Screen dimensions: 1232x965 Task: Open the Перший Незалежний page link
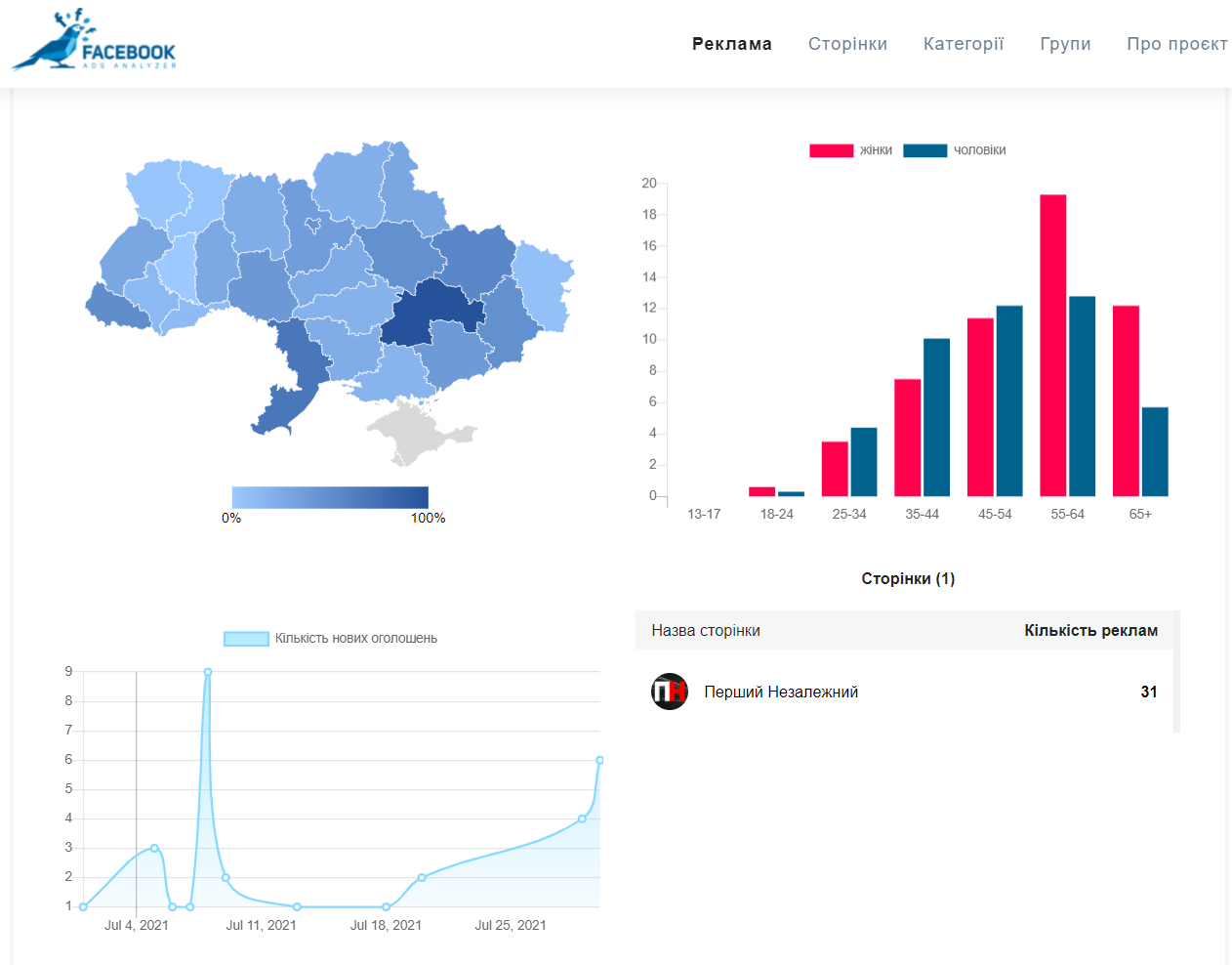pyautogui.click(x=781, y=692)
